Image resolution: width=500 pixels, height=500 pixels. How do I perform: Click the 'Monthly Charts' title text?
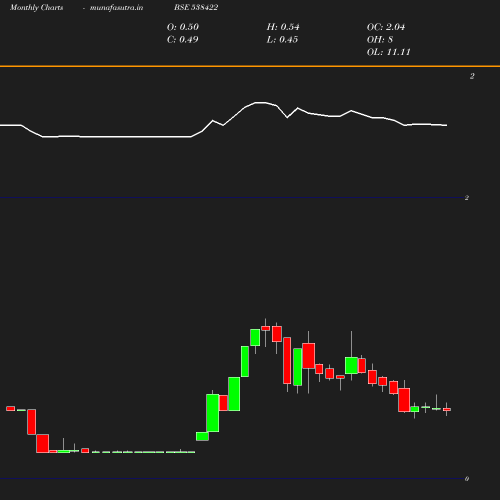pos(36,7)
